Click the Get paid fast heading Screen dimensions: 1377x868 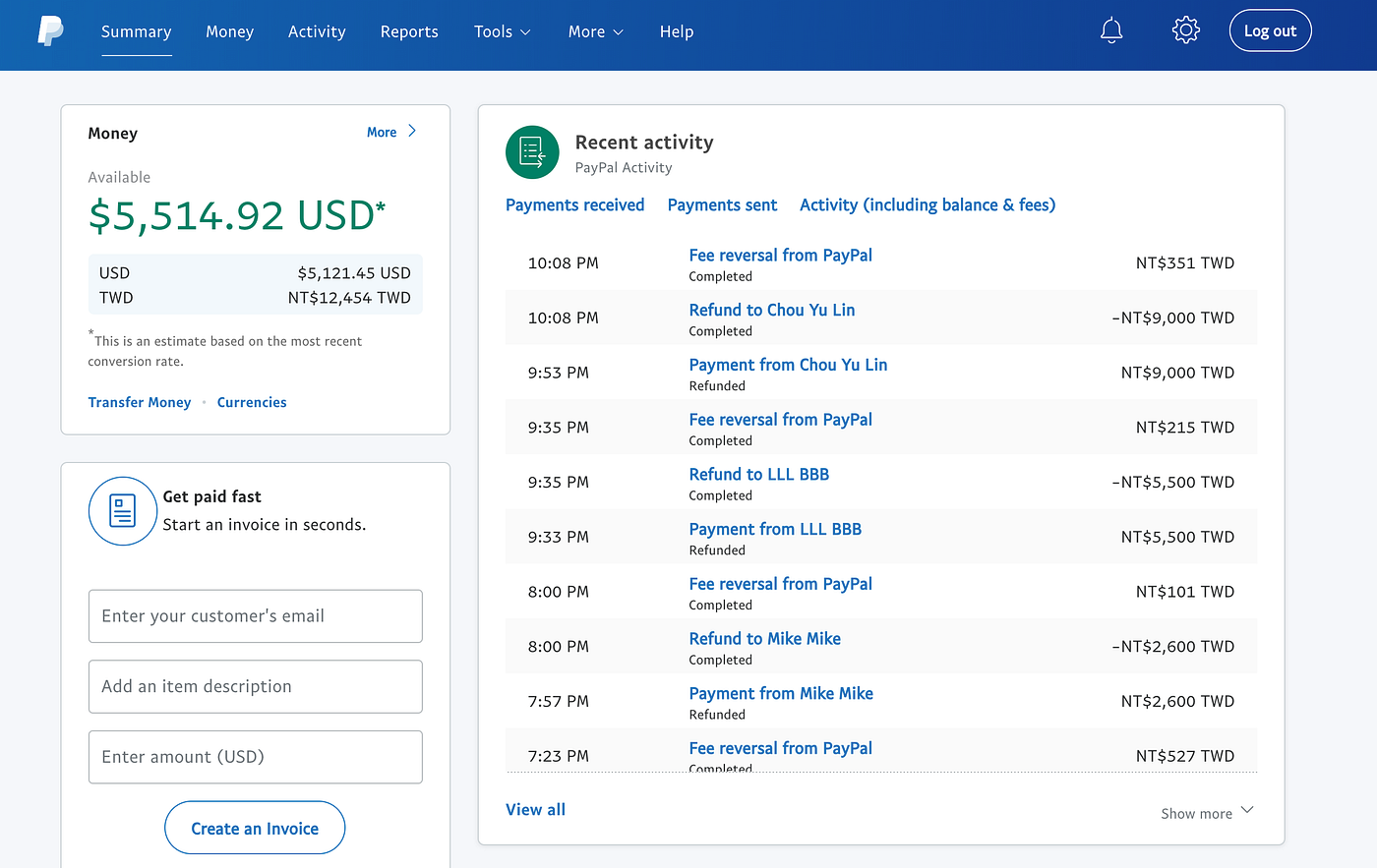pos(212,496)
